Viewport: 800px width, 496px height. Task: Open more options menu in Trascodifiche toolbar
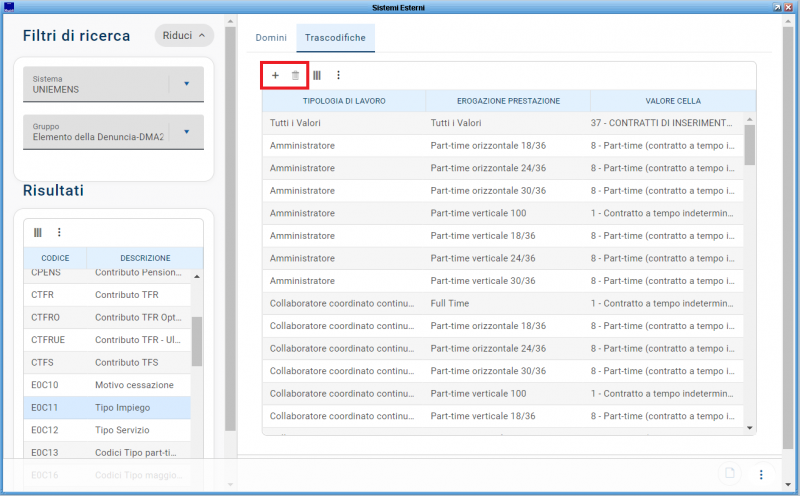(338, 76)
